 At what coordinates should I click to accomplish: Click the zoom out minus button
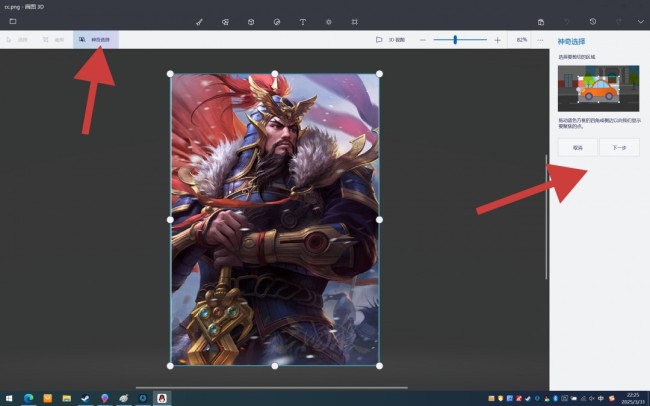tap(422, 40)
